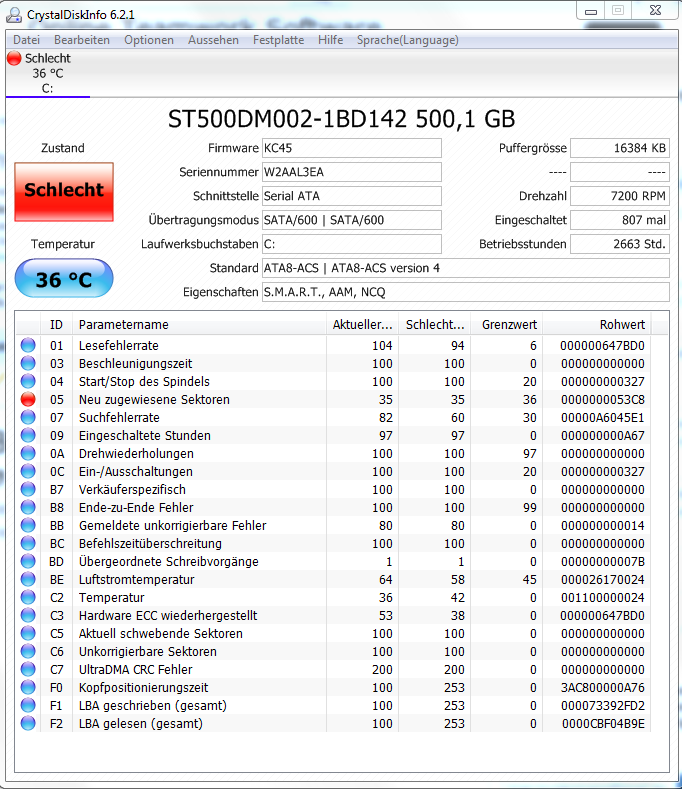
Task: Click the blue icon for LBA geschrieben (gesamt)
Action: [28, 705]
